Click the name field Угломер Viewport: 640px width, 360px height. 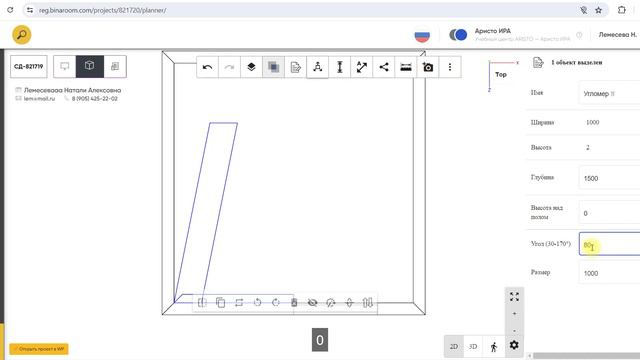coord(610,93)
